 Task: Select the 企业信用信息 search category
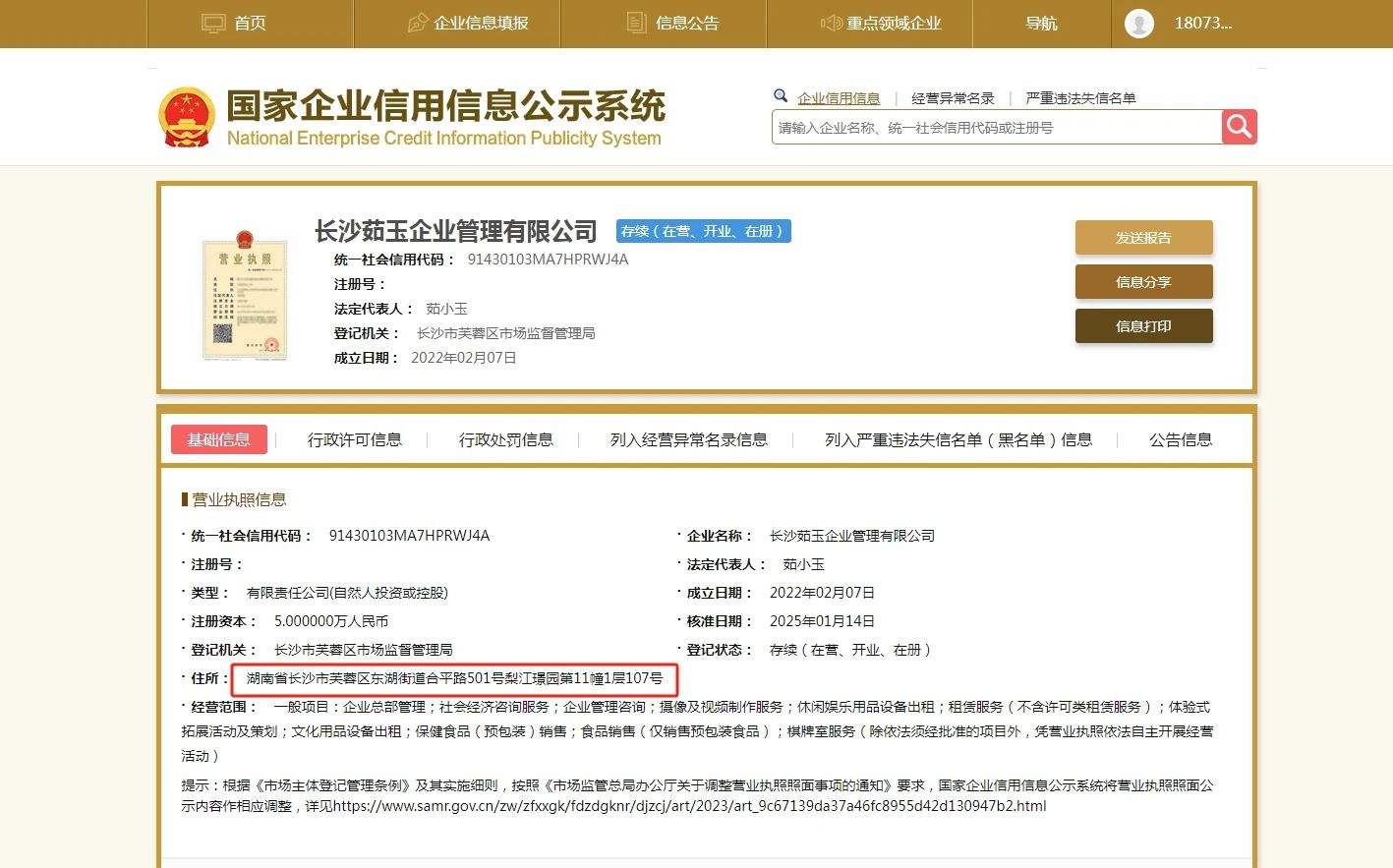[839, 98]
